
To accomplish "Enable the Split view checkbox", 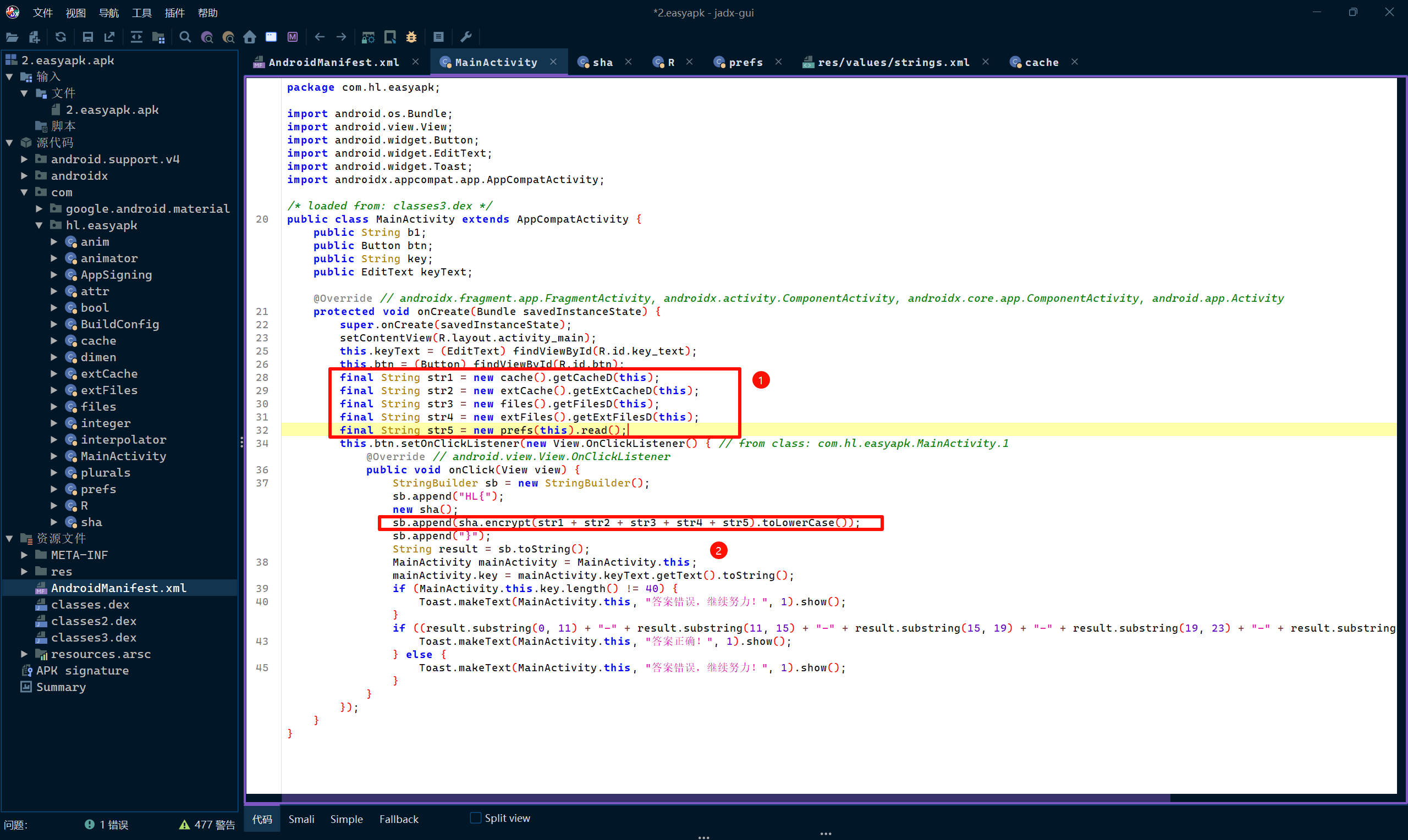I will 476,818.
